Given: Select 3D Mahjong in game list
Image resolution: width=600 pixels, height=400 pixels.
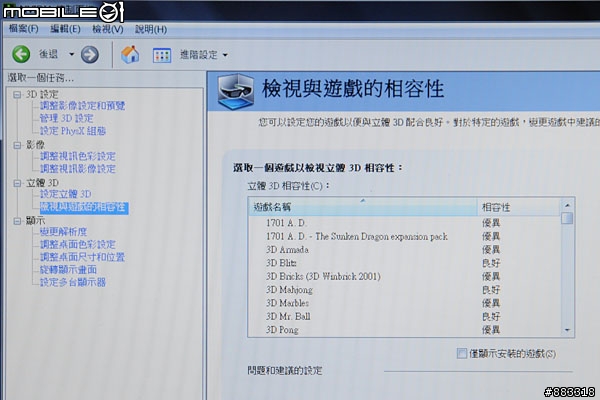Looking at the screenshot, I should point(404,290).
